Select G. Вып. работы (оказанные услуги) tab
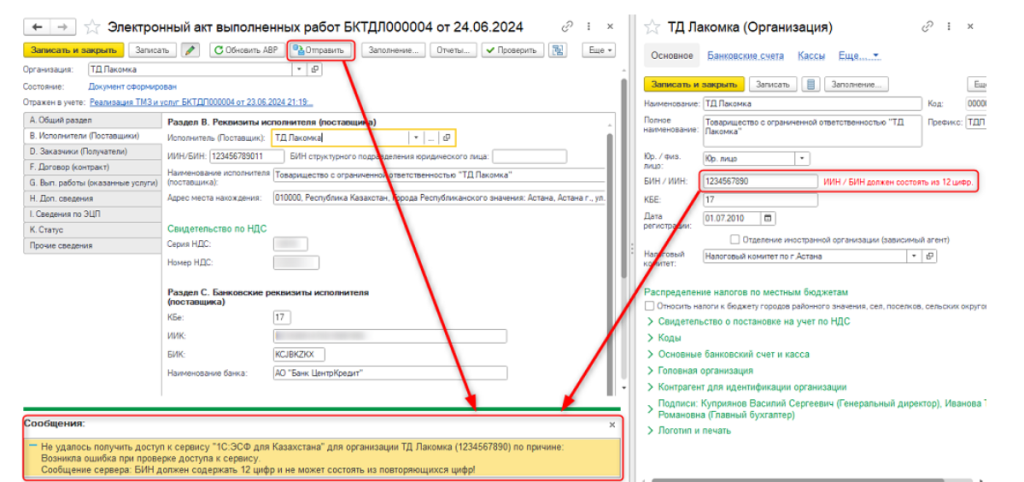Viewport: 1024px width, 482px height. [x=91, y=183]
